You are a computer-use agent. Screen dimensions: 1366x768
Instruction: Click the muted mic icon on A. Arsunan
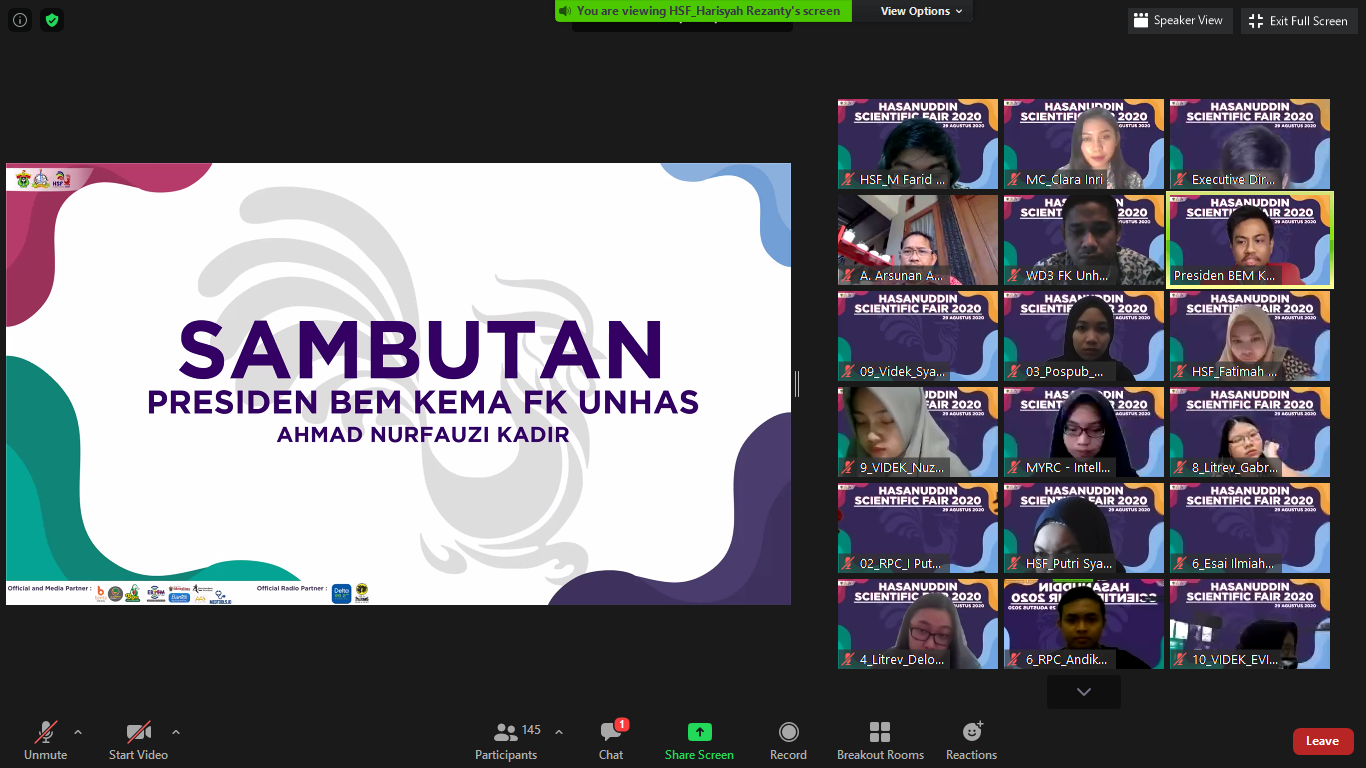point(849,276)
